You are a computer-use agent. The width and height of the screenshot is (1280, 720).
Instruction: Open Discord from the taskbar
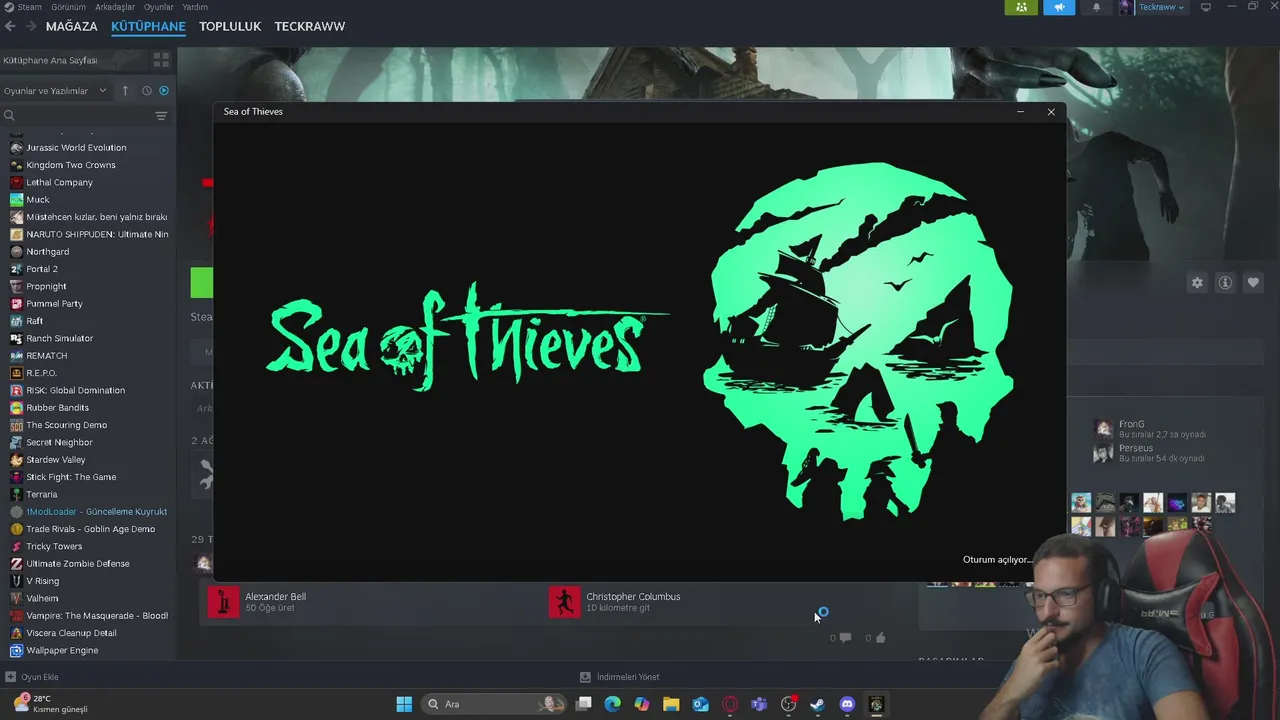click(x=847, y=704)
